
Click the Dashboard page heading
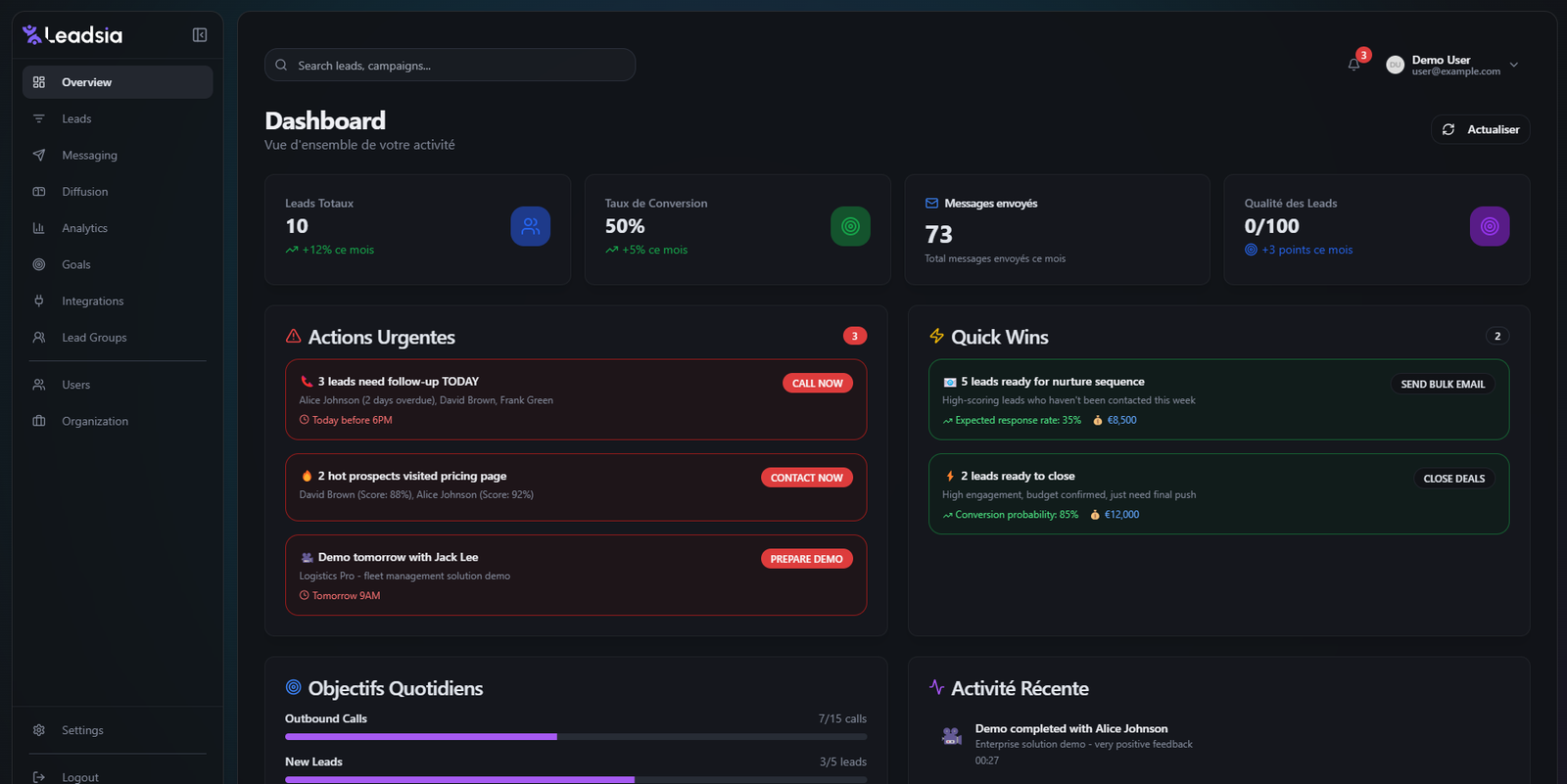tap(325, 120)
